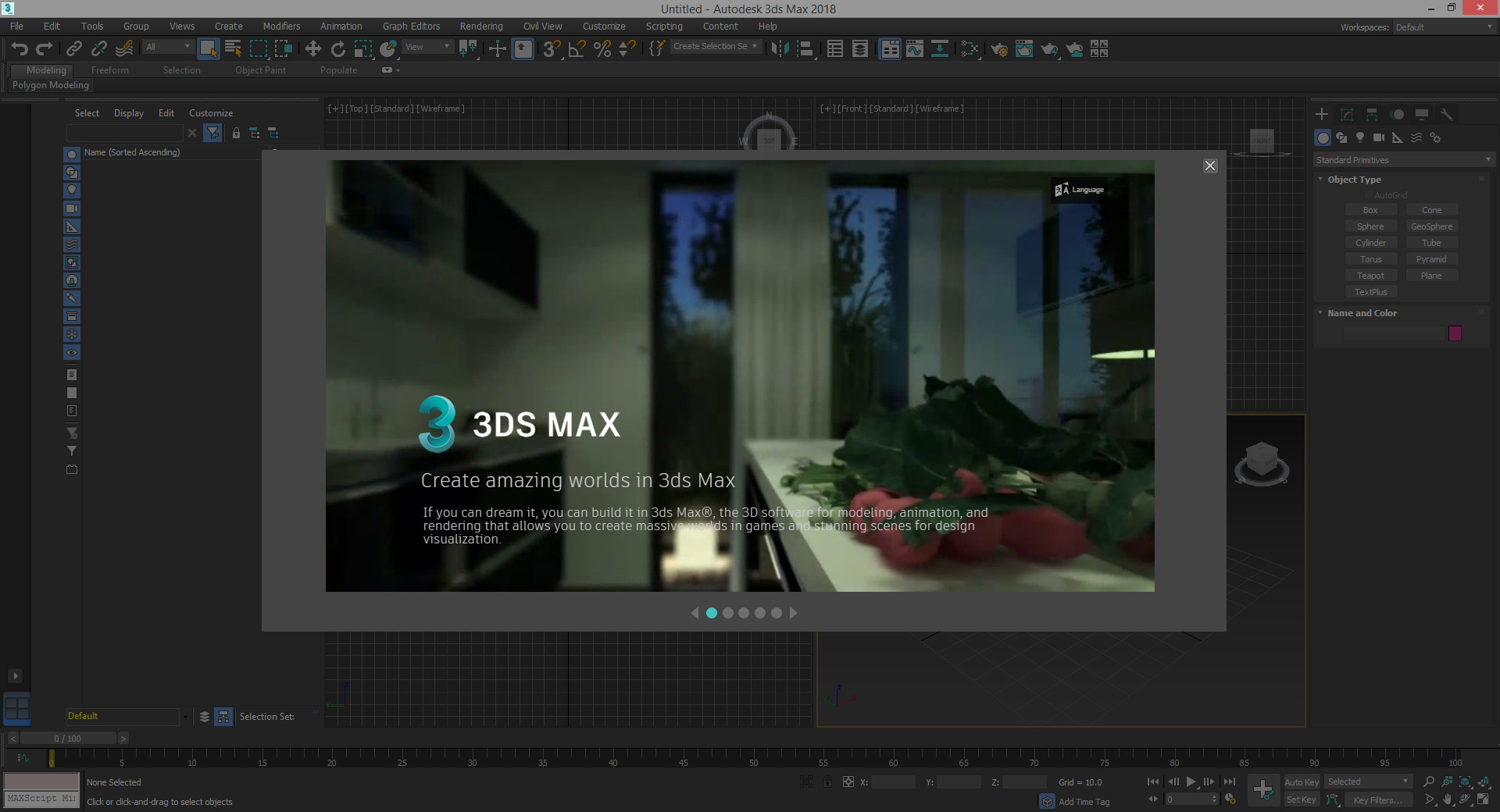Open Select by Name dialog
The height and width of the screenshot is (812, 1500).
click(x=233, y=49)
